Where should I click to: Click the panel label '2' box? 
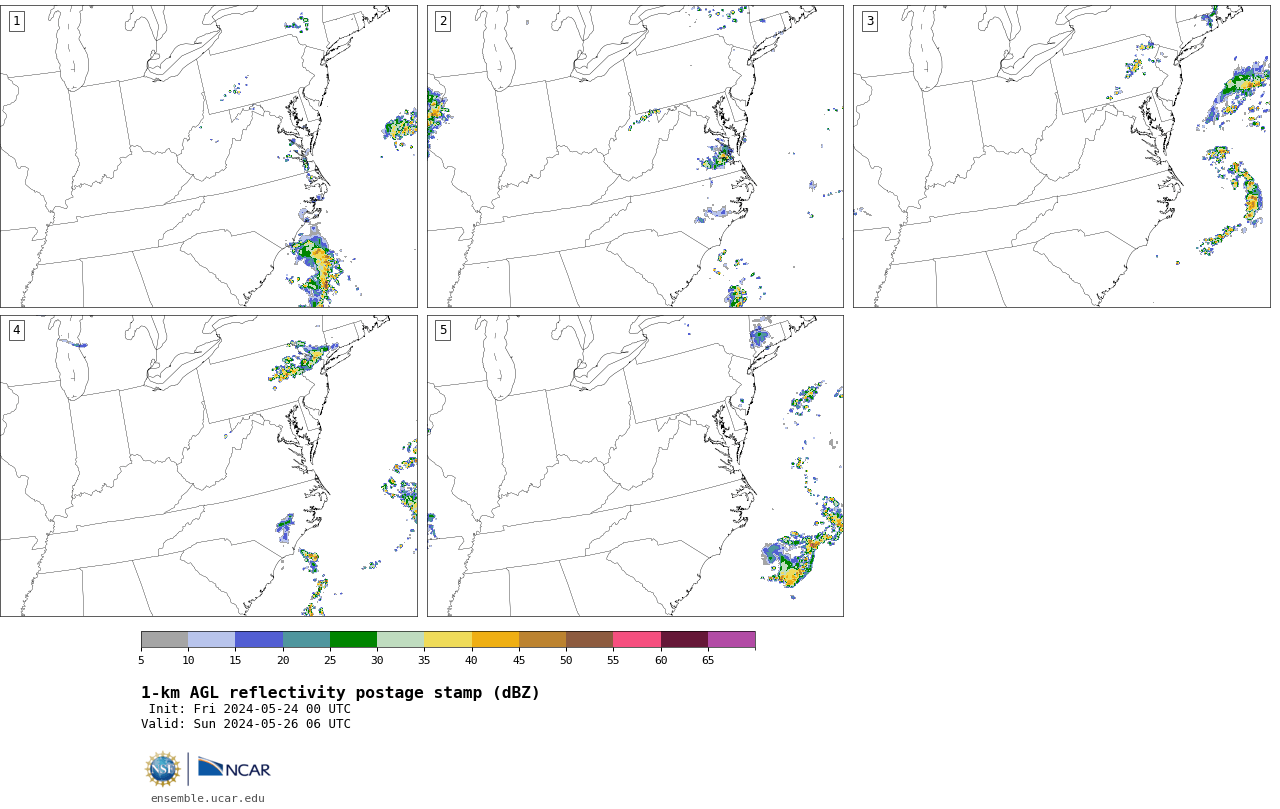[442, 21]
